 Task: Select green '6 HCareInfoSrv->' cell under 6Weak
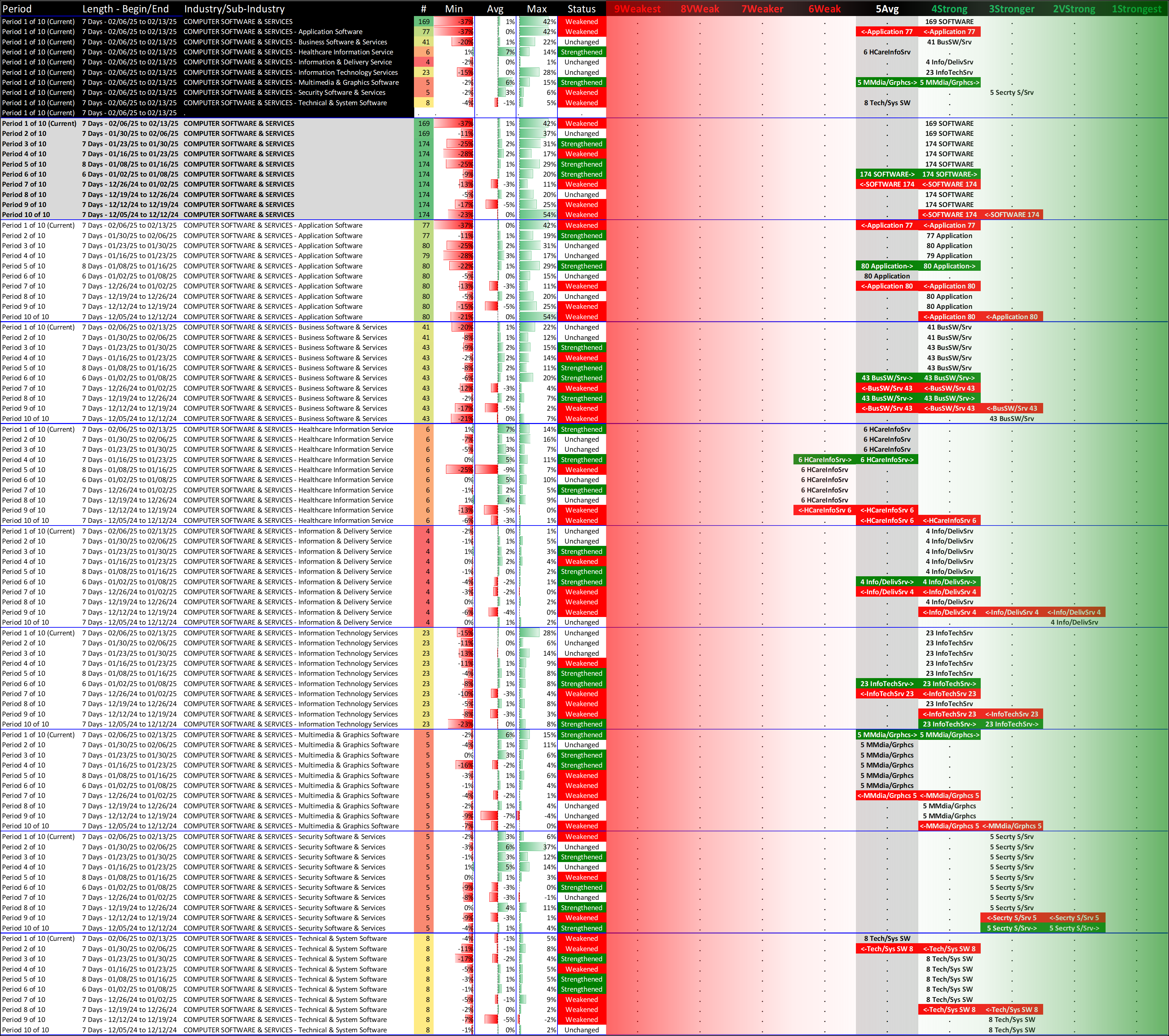pos(824,459)
